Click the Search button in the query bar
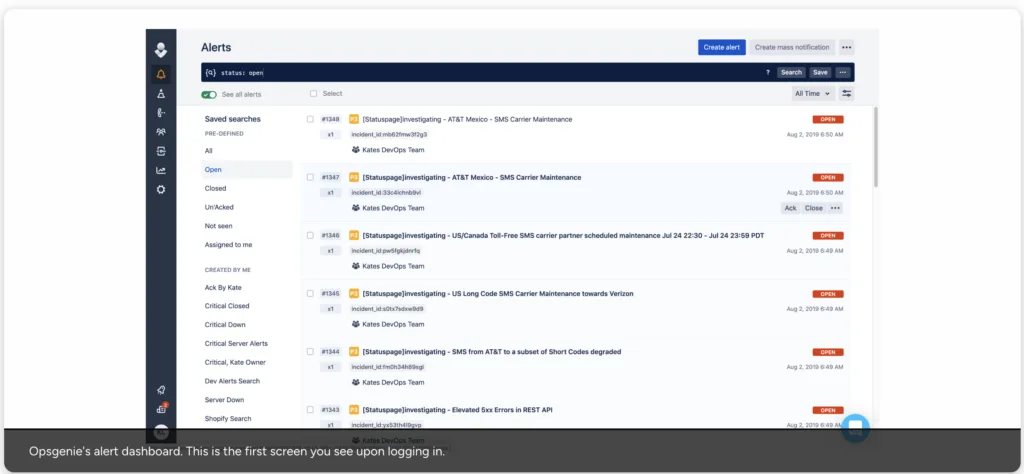The width and height of the screenshot is (1024, 474). (x=792, y=72)
